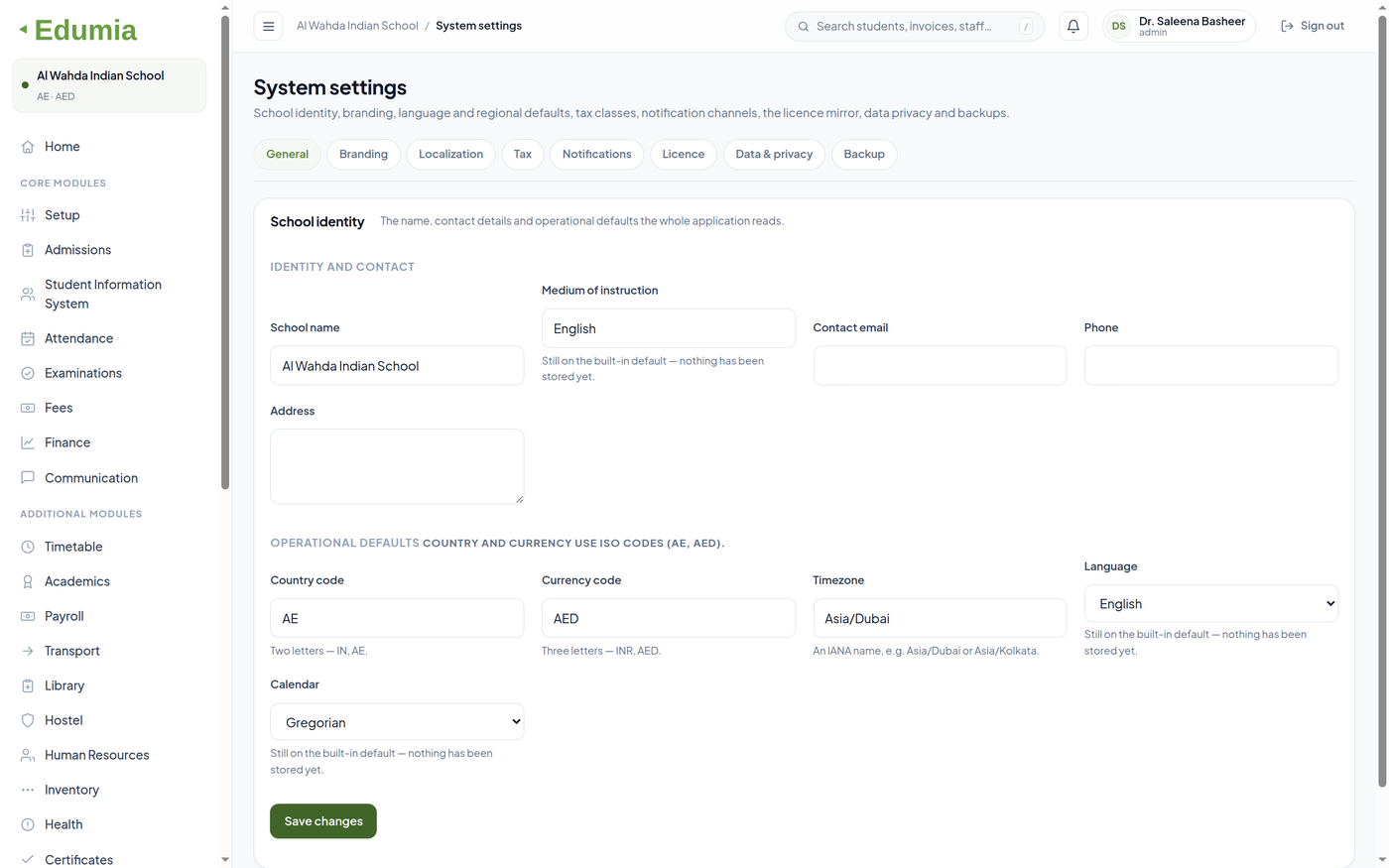Open the Language dropdown
The width and height of the screenshot is (1389, 868).
coord(1210,603)
